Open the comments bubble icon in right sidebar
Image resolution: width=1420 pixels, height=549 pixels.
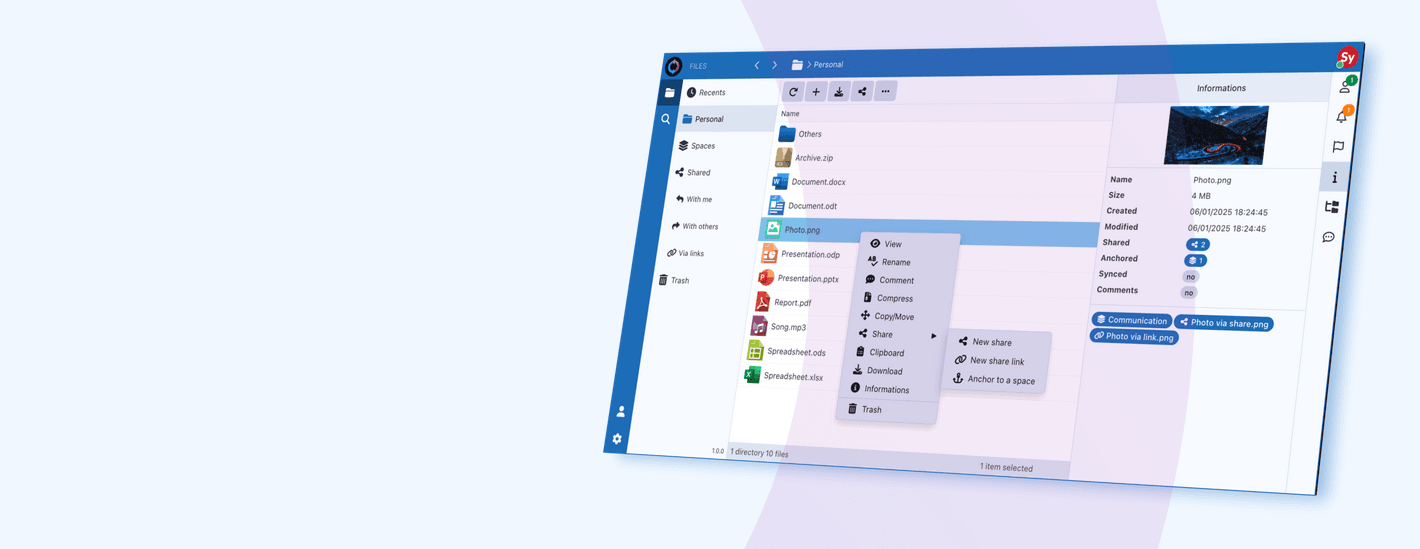(1328, 237)
